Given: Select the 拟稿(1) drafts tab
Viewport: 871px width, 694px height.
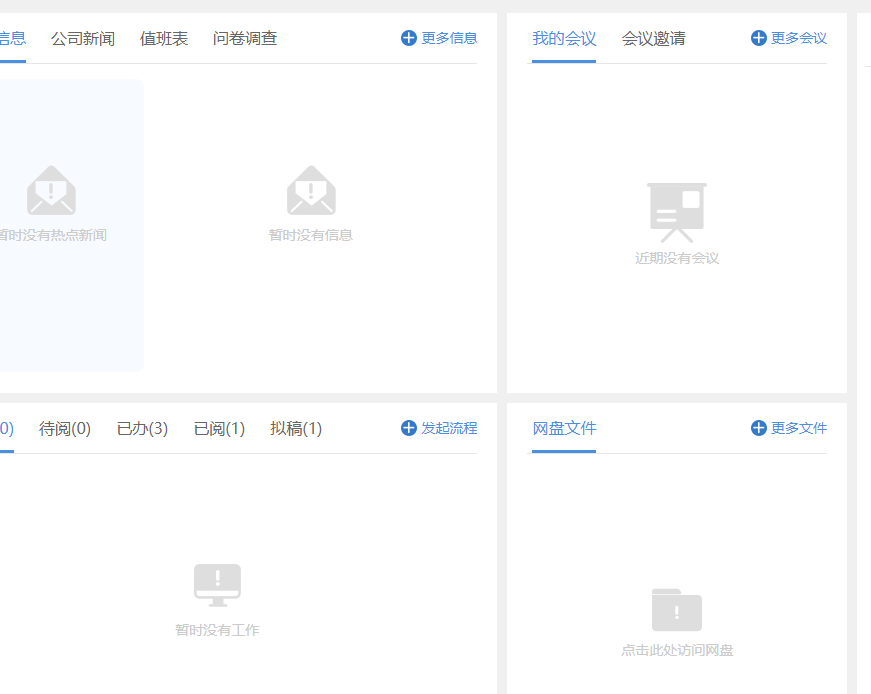Looking at the screenshot, I should click(x=296, y=428).
